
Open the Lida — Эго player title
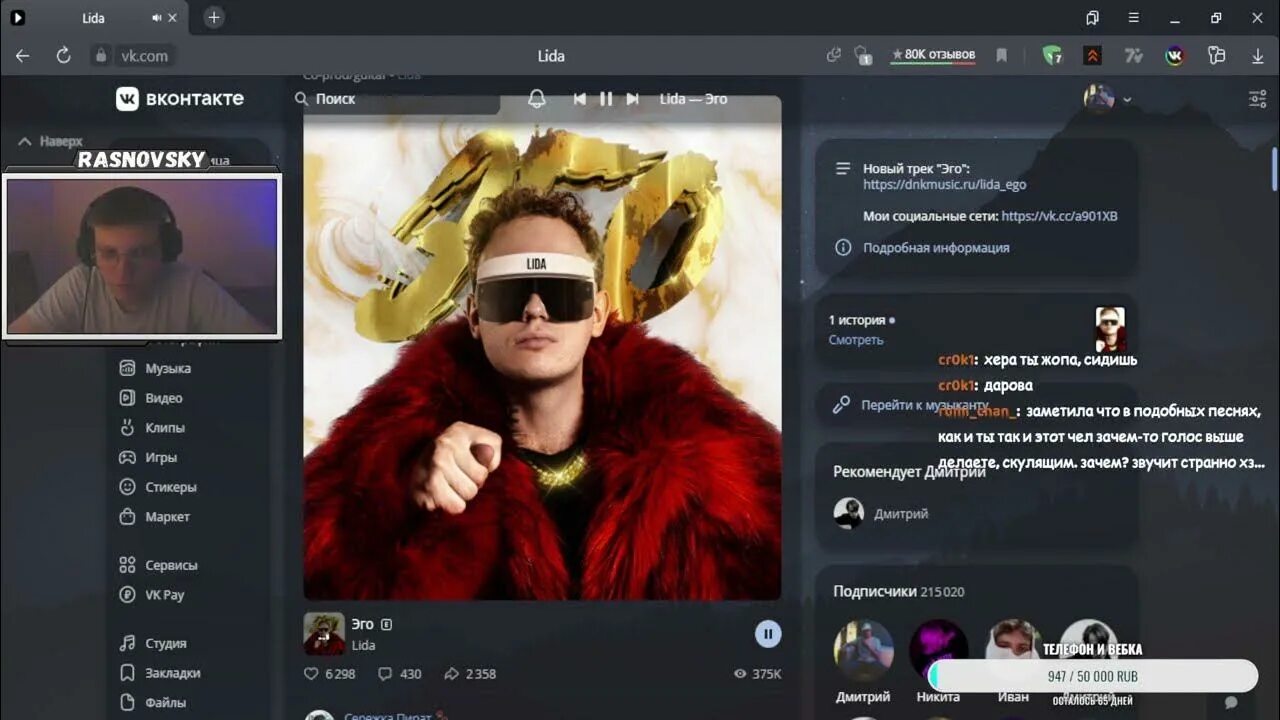coord(693,99)
